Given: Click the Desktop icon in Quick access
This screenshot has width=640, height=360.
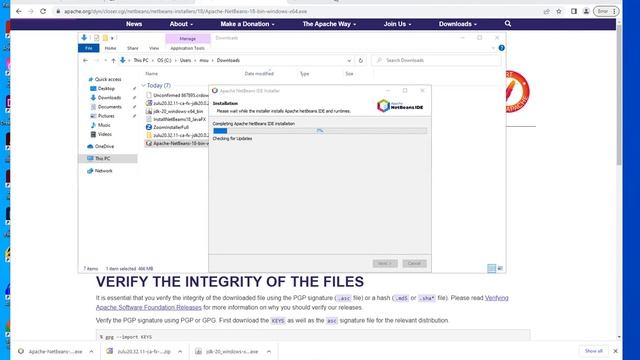Looking at the screenshot, I should (93, 88).
